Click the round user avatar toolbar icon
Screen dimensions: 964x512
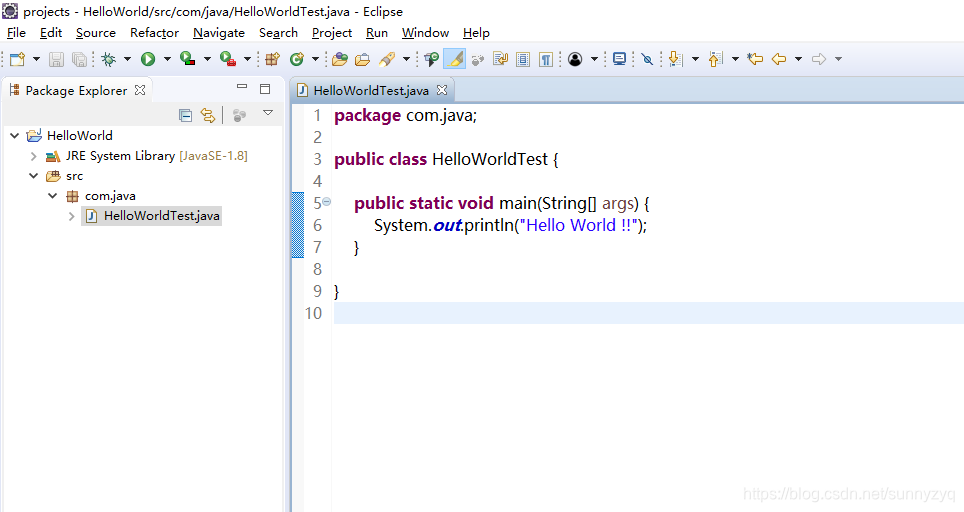click(575, 59)
